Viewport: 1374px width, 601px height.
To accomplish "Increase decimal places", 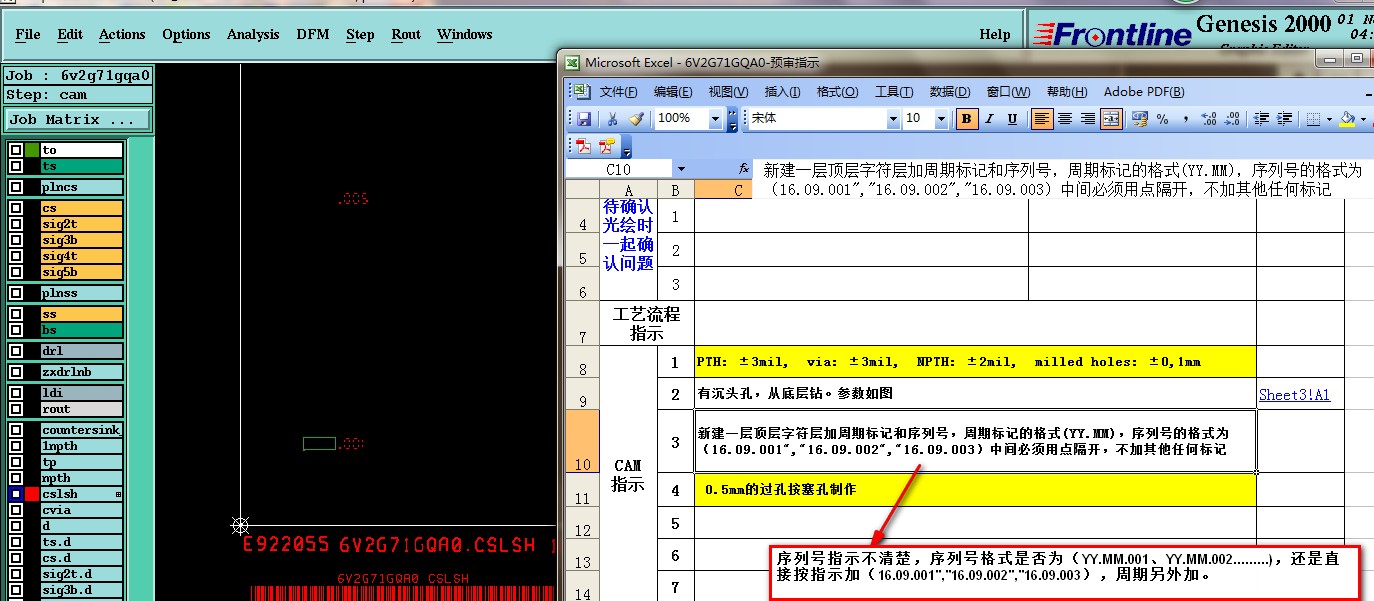I will click(x=1209, y=118).
